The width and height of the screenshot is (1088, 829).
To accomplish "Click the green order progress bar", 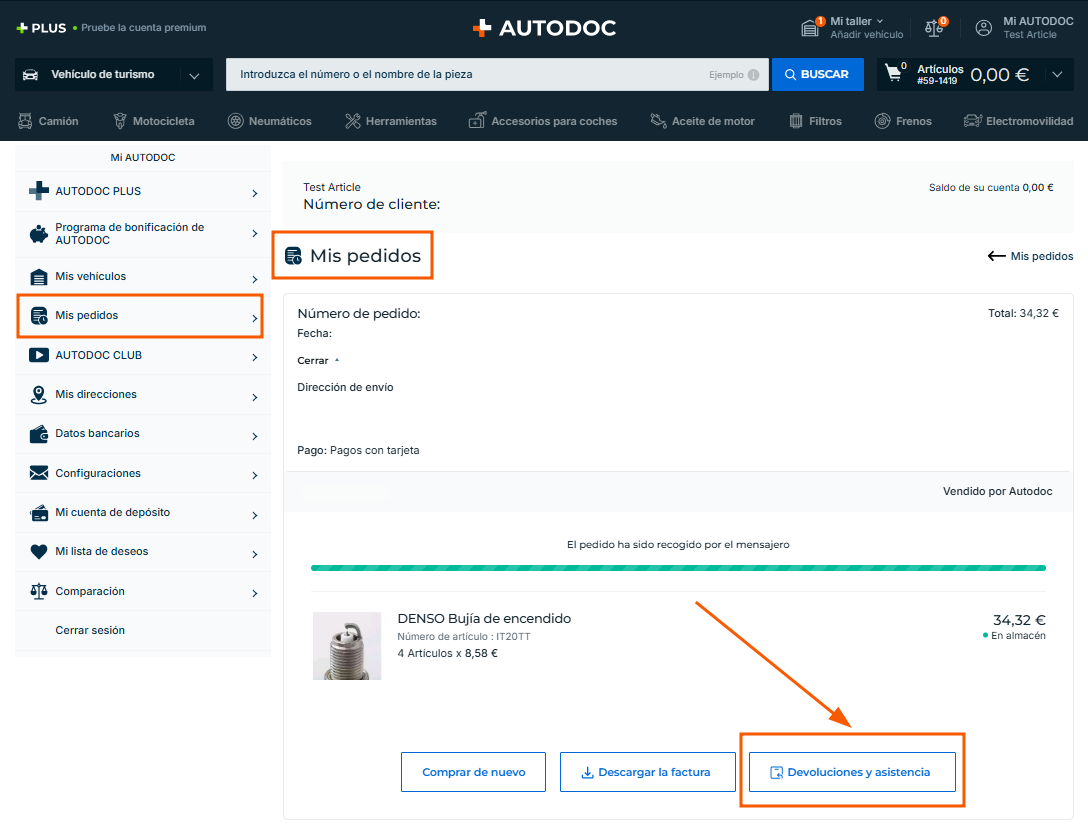I will tap(678, 568).
